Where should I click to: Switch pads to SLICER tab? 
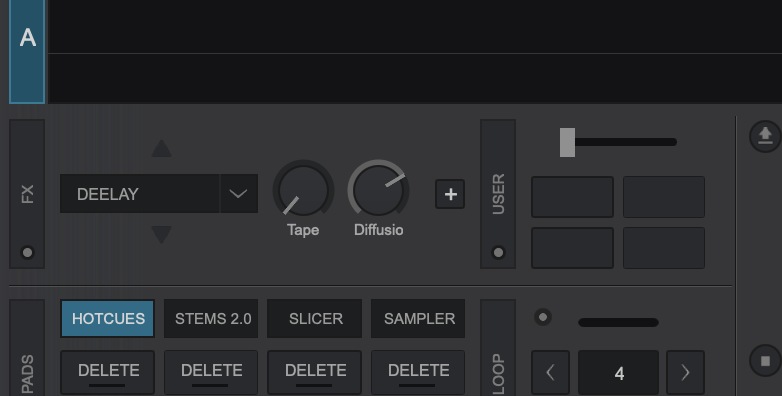point(315,319)
